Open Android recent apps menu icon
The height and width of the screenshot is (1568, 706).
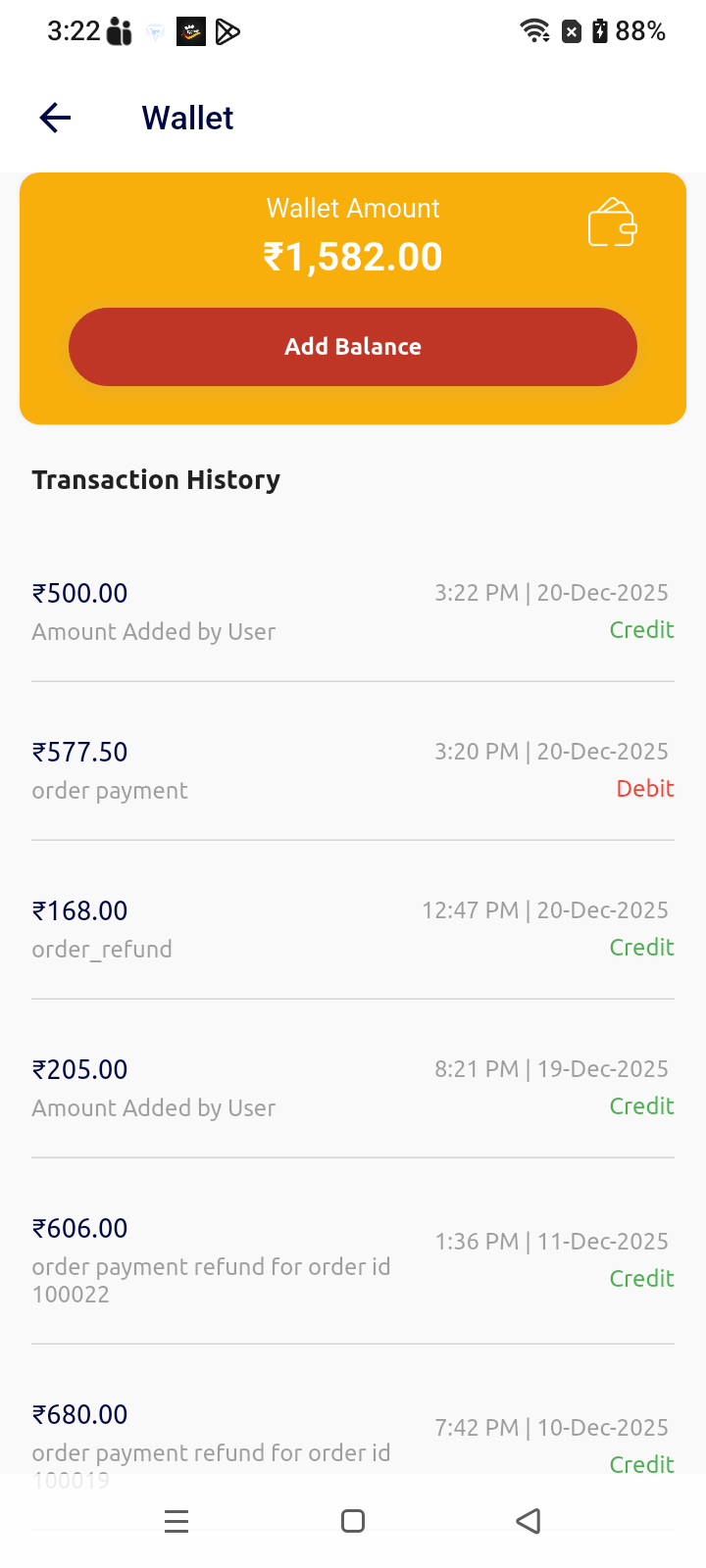click(x=176, y=1521)
